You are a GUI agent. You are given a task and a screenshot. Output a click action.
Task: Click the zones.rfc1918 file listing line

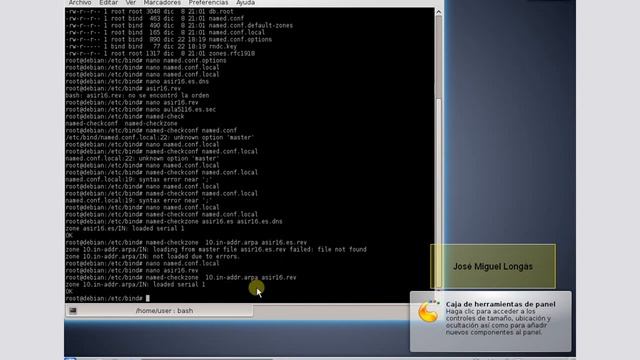(x=160, y=53)
